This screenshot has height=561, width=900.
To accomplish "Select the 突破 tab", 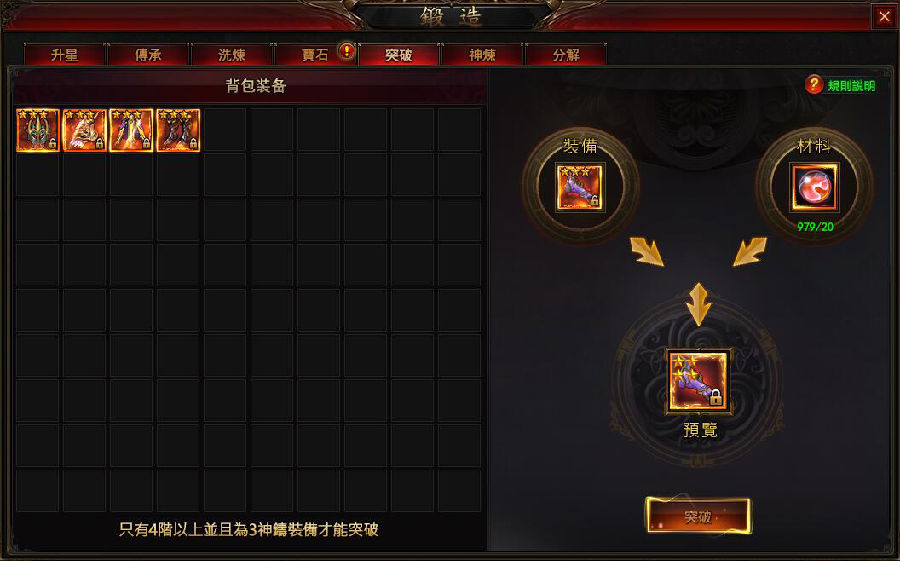I will (x=399, y=55).
